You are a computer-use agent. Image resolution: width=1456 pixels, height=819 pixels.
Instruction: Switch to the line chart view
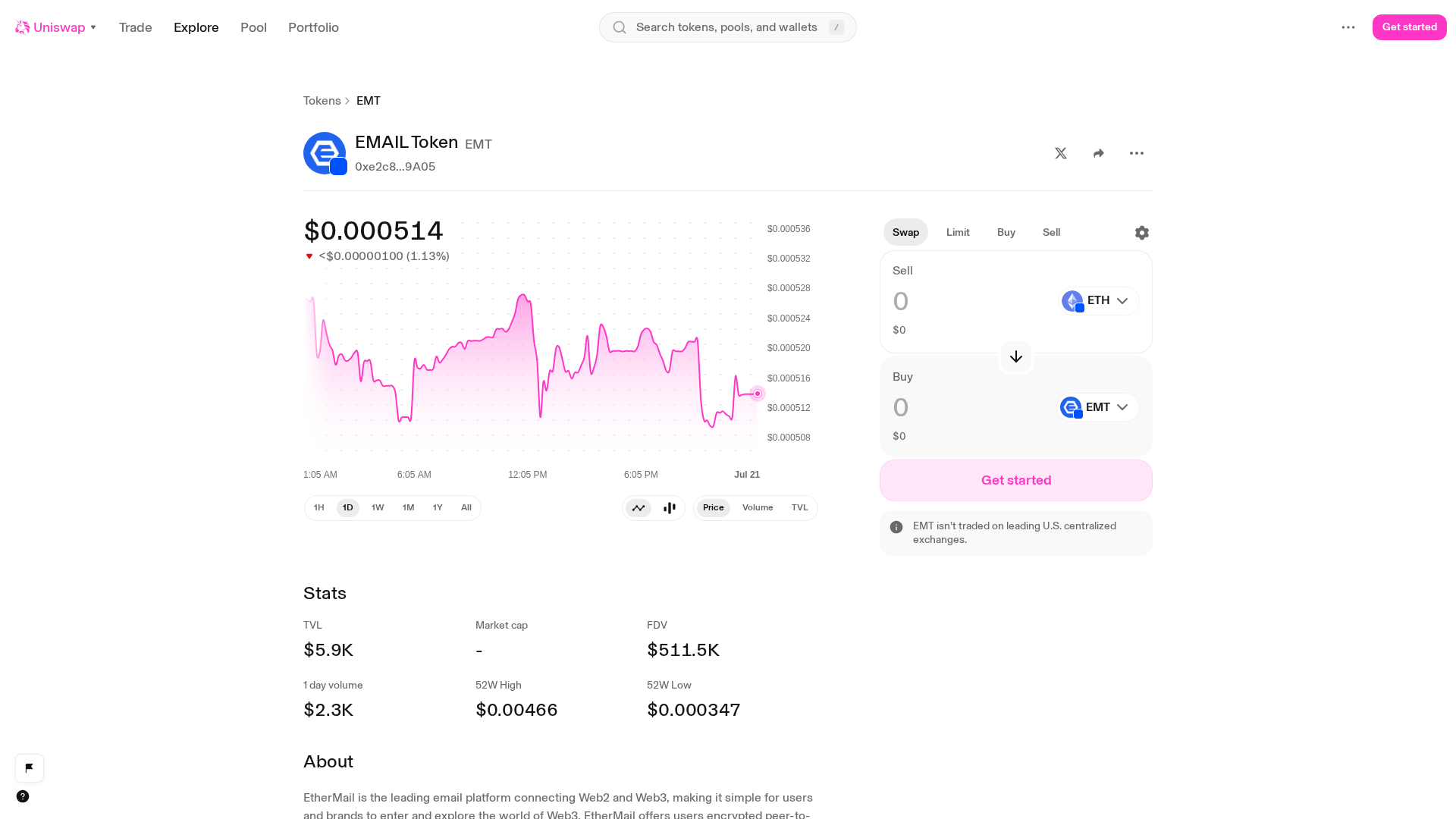pos(639,508)
